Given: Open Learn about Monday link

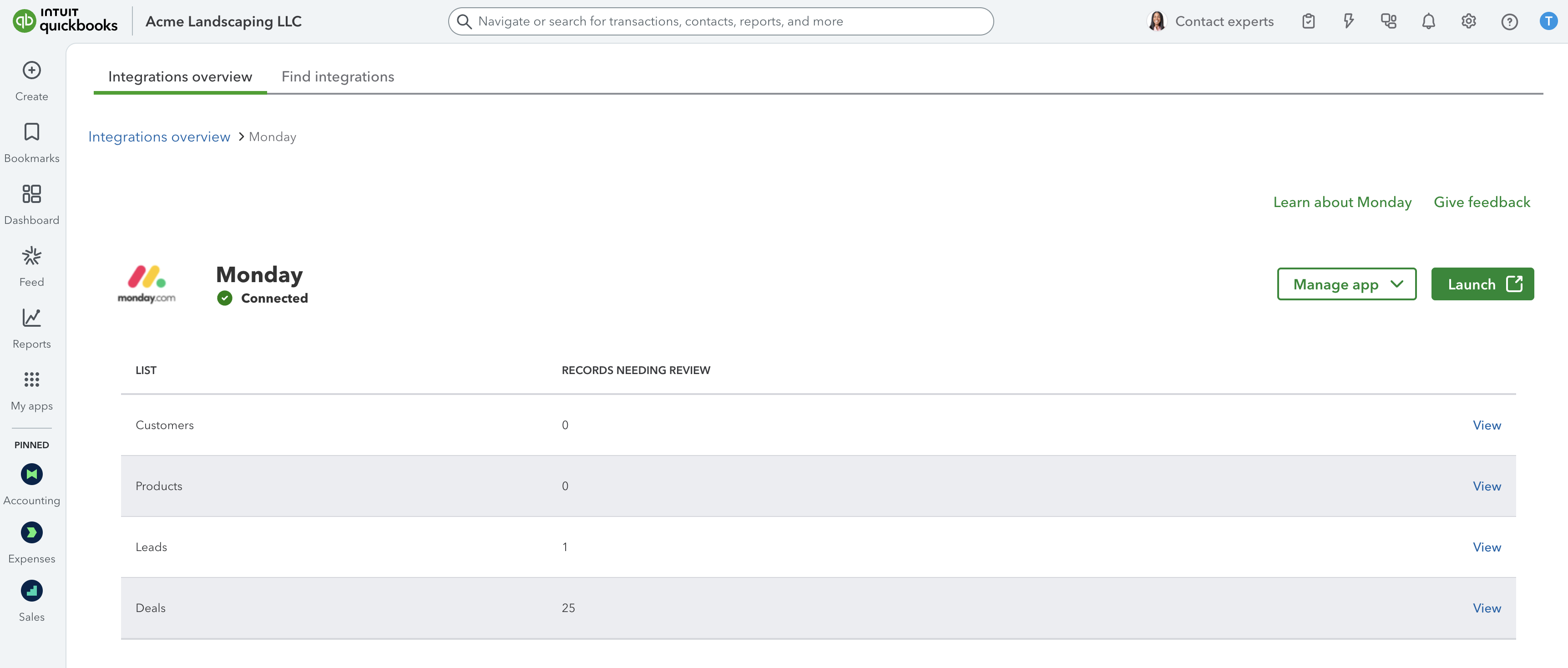Looking at the screenshot, I should [x=1342, y=202].
